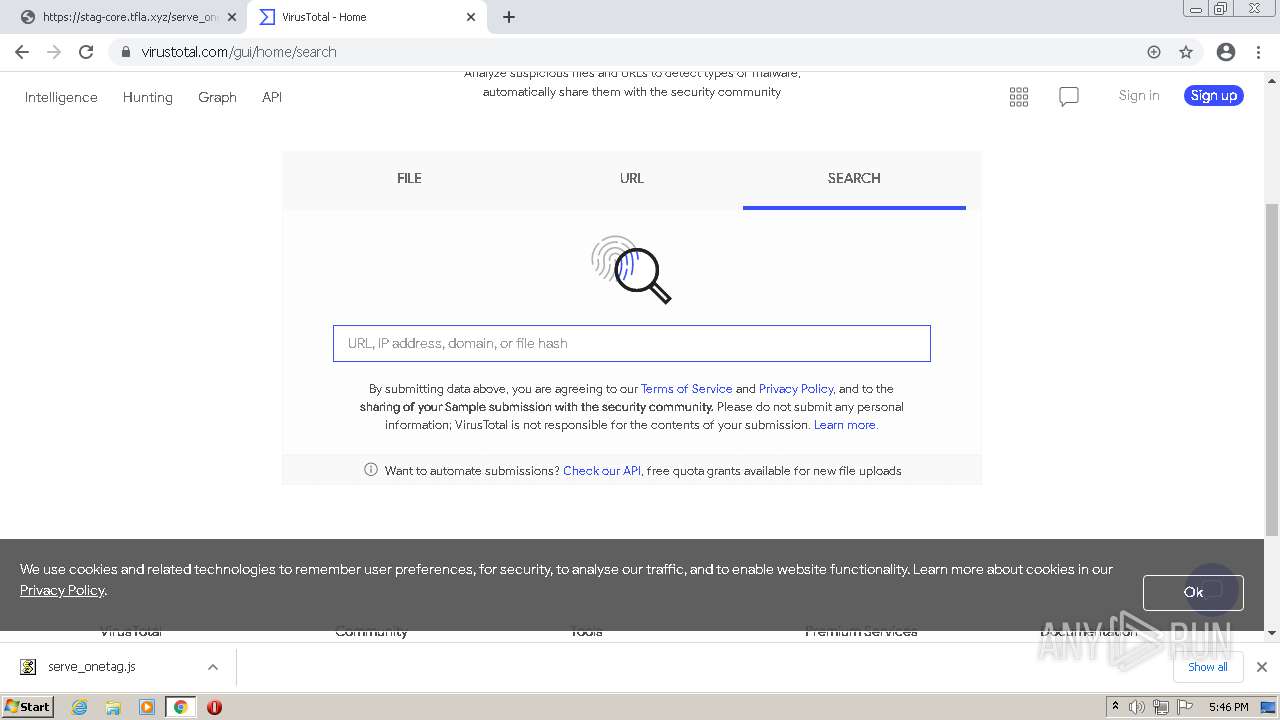Click the page vertical scrollbar thumb
This screenshot has height=720, width=1280.
tap(1272, 370)
